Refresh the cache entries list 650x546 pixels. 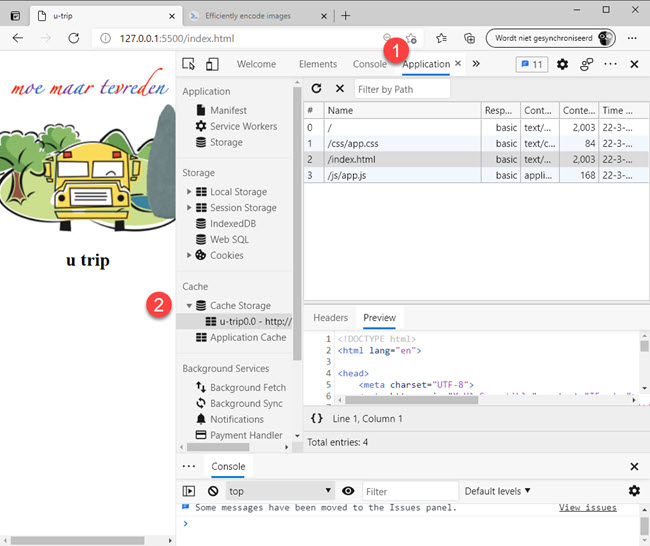coord(317,89)
